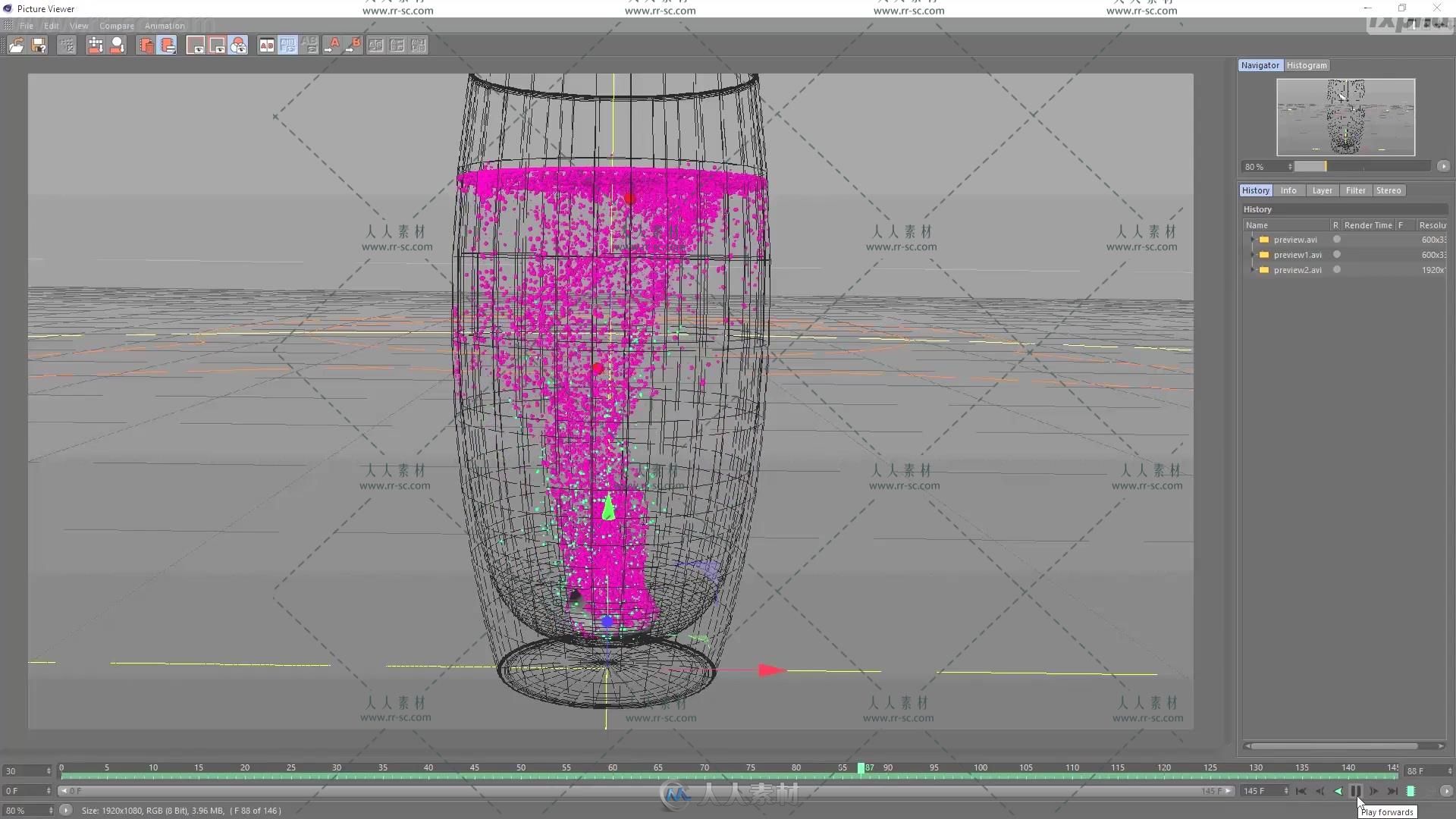Toggle render status circle for preview2.avi

pyautogui.click(x=1336, y=270)
